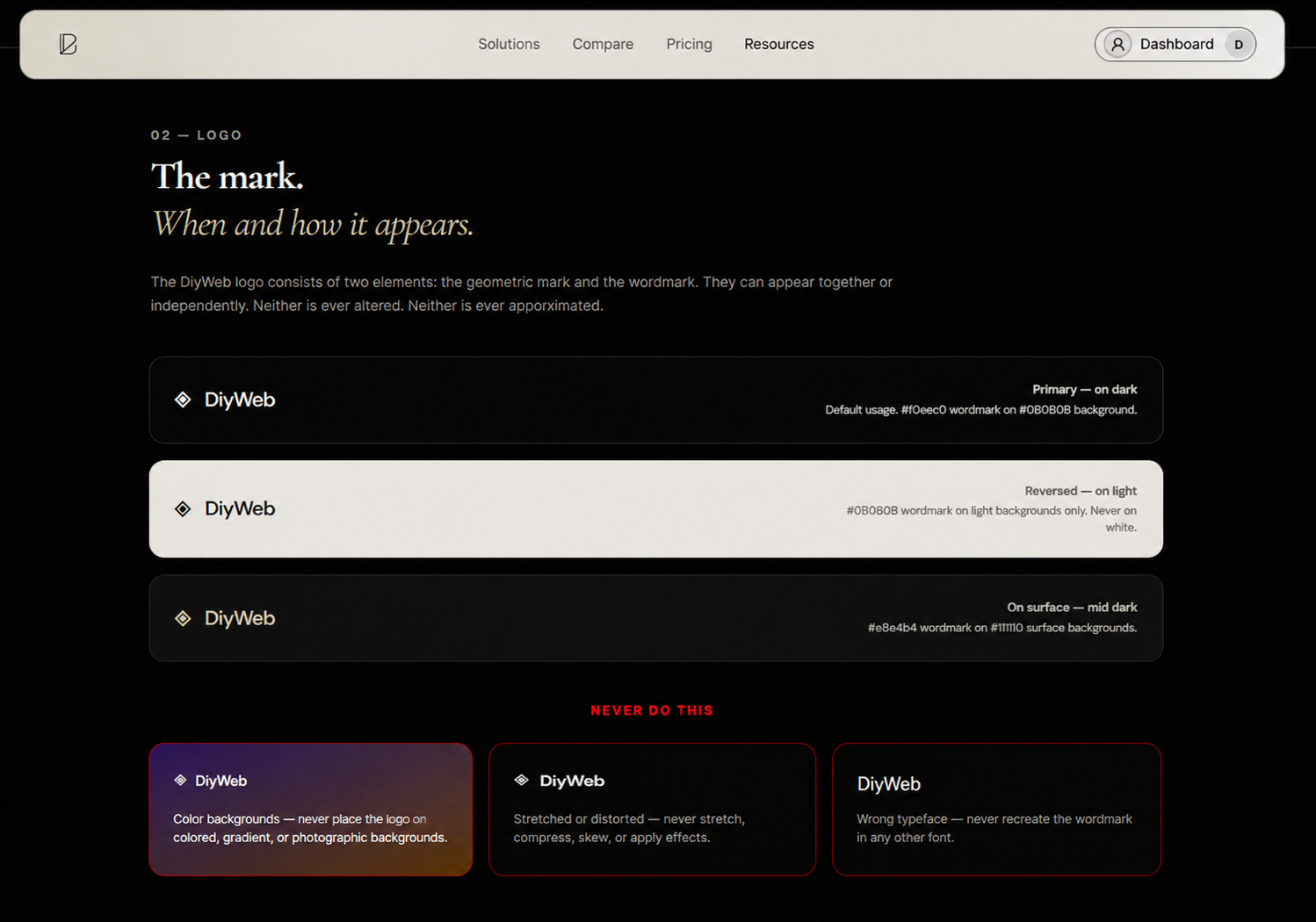Click the diamond mark in On surface card
Viewport: 1316px width, 922px height.
[183, 618]
